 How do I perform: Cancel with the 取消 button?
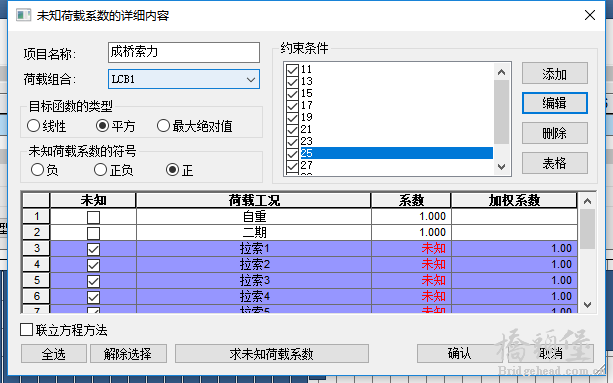tap(550, 354)
